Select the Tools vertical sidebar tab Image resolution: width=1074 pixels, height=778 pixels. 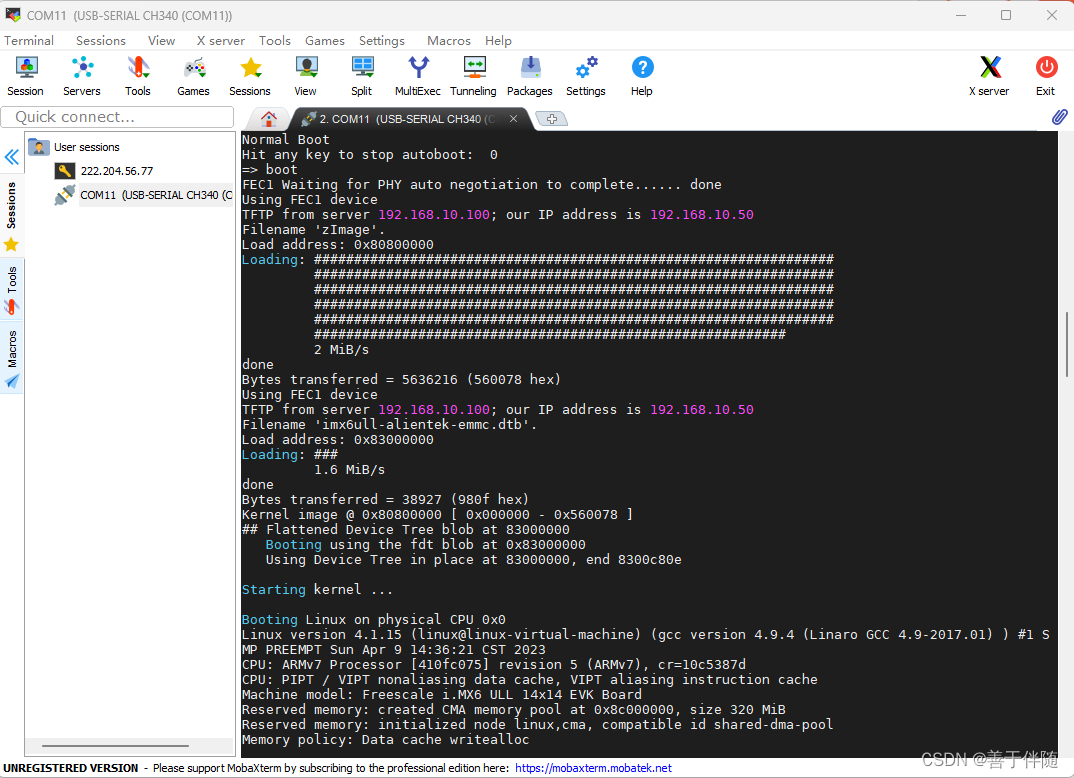click(12, 290)
